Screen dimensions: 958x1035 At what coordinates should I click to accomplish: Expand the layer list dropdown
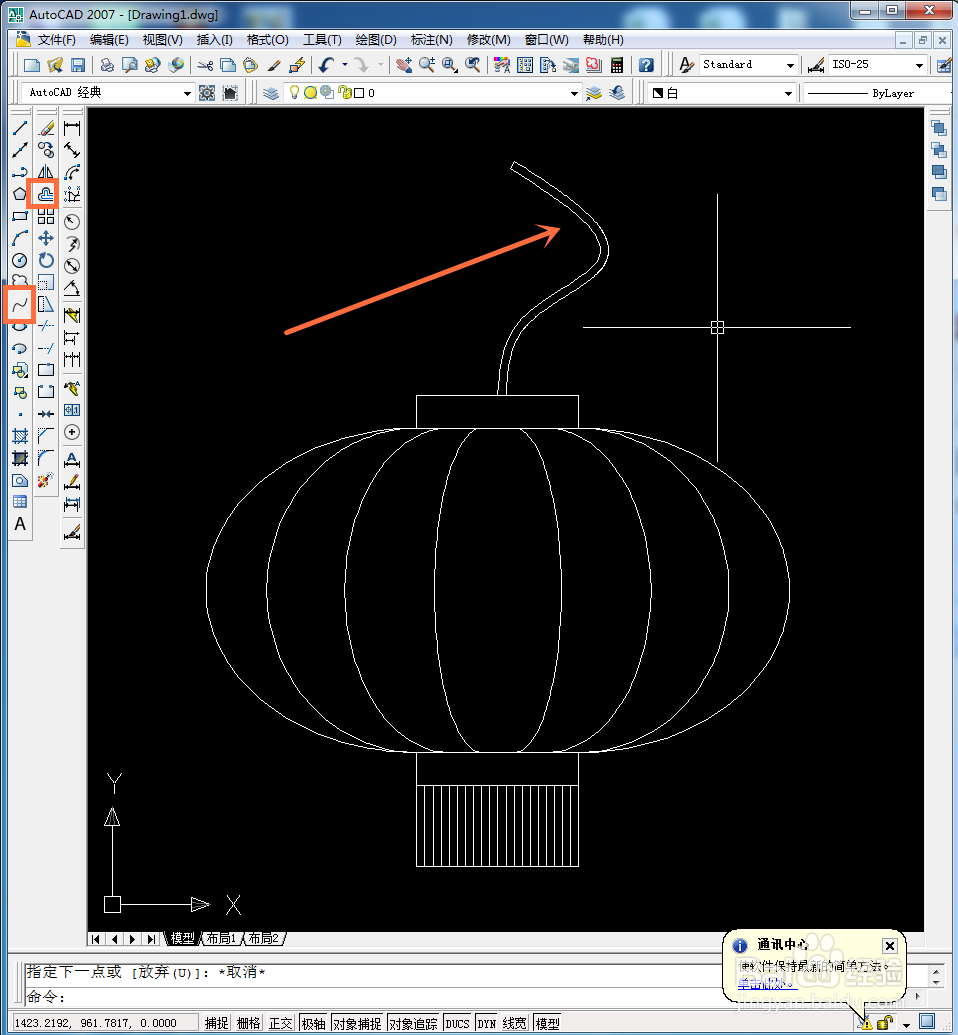point(574,94)
